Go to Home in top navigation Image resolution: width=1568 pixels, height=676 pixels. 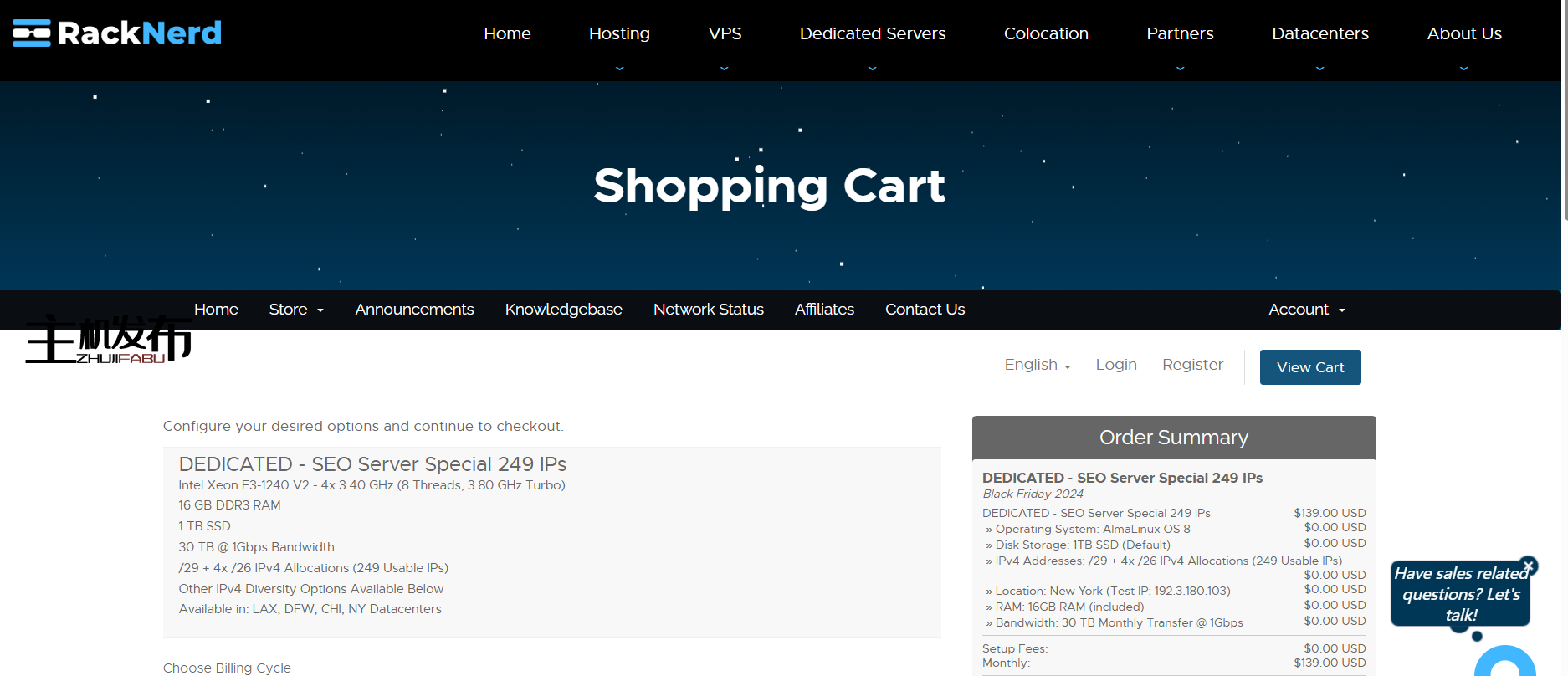coord(507,33)
